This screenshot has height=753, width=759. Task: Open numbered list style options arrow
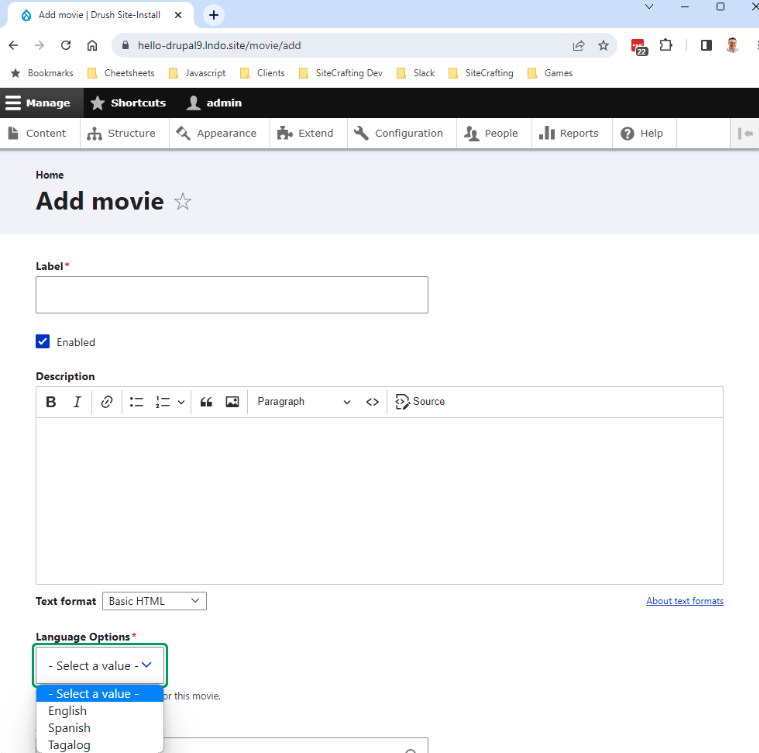point(181,402)
